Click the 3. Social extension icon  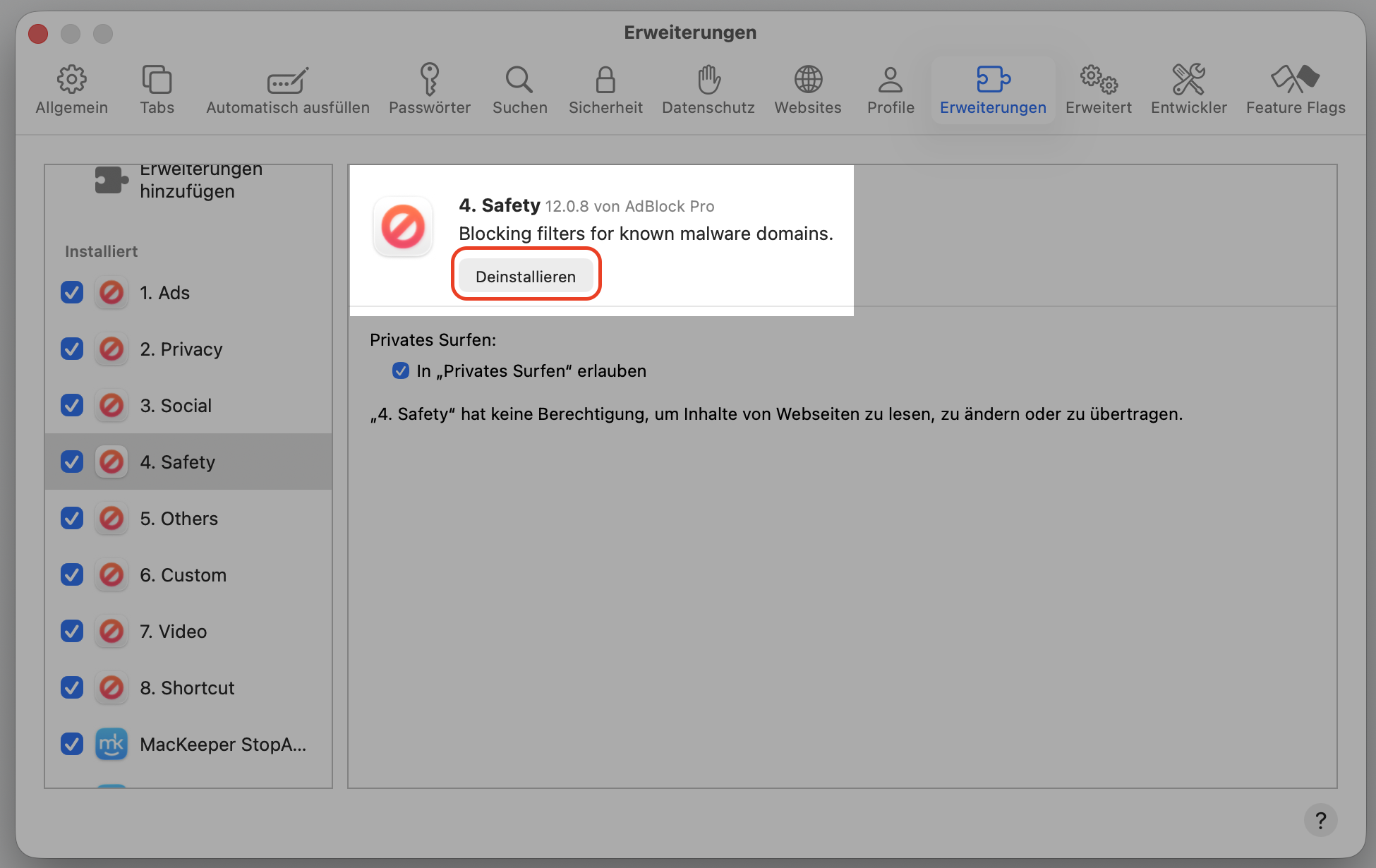pyautogui.click(x=111, y=405)
